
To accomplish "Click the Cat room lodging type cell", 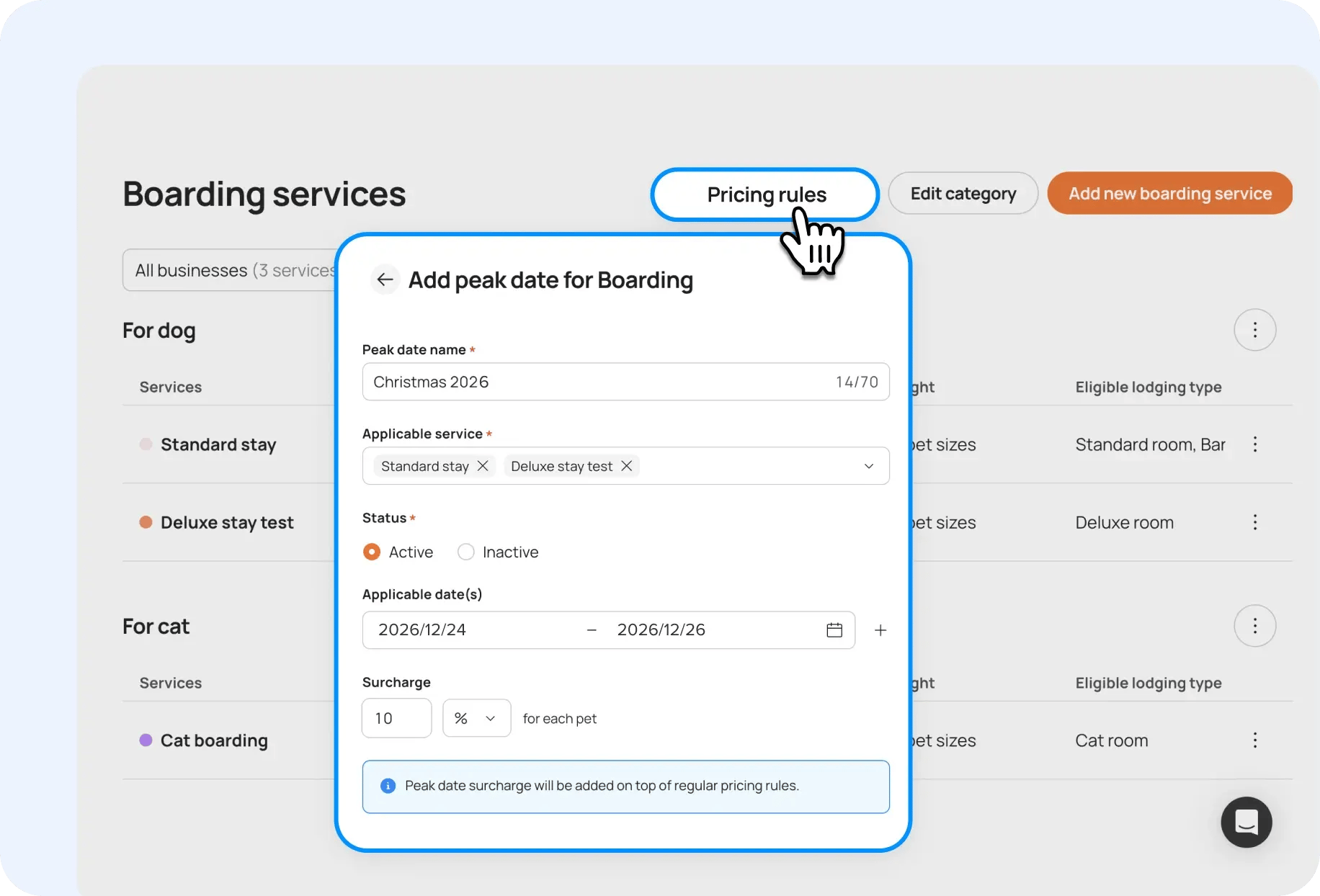I will (1111, 740).
